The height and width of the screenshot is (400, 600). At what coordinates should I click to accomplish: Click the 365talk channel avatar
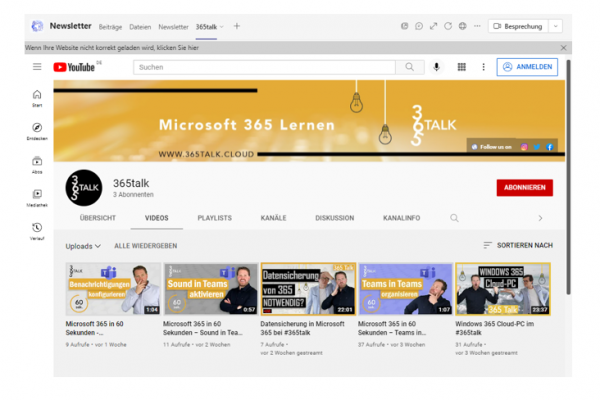coord(84,188)
